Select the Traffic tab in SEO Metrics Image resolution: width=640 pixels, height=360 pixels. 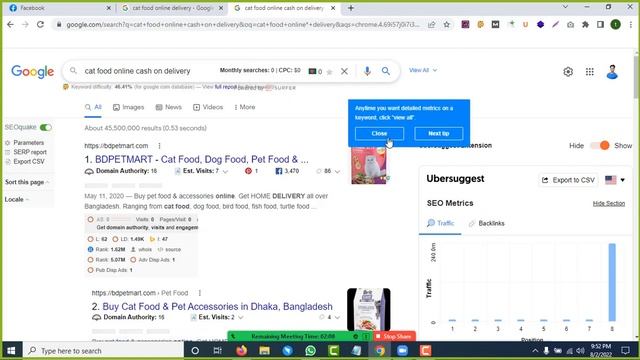pyautogui.click(x=440, y=223)
